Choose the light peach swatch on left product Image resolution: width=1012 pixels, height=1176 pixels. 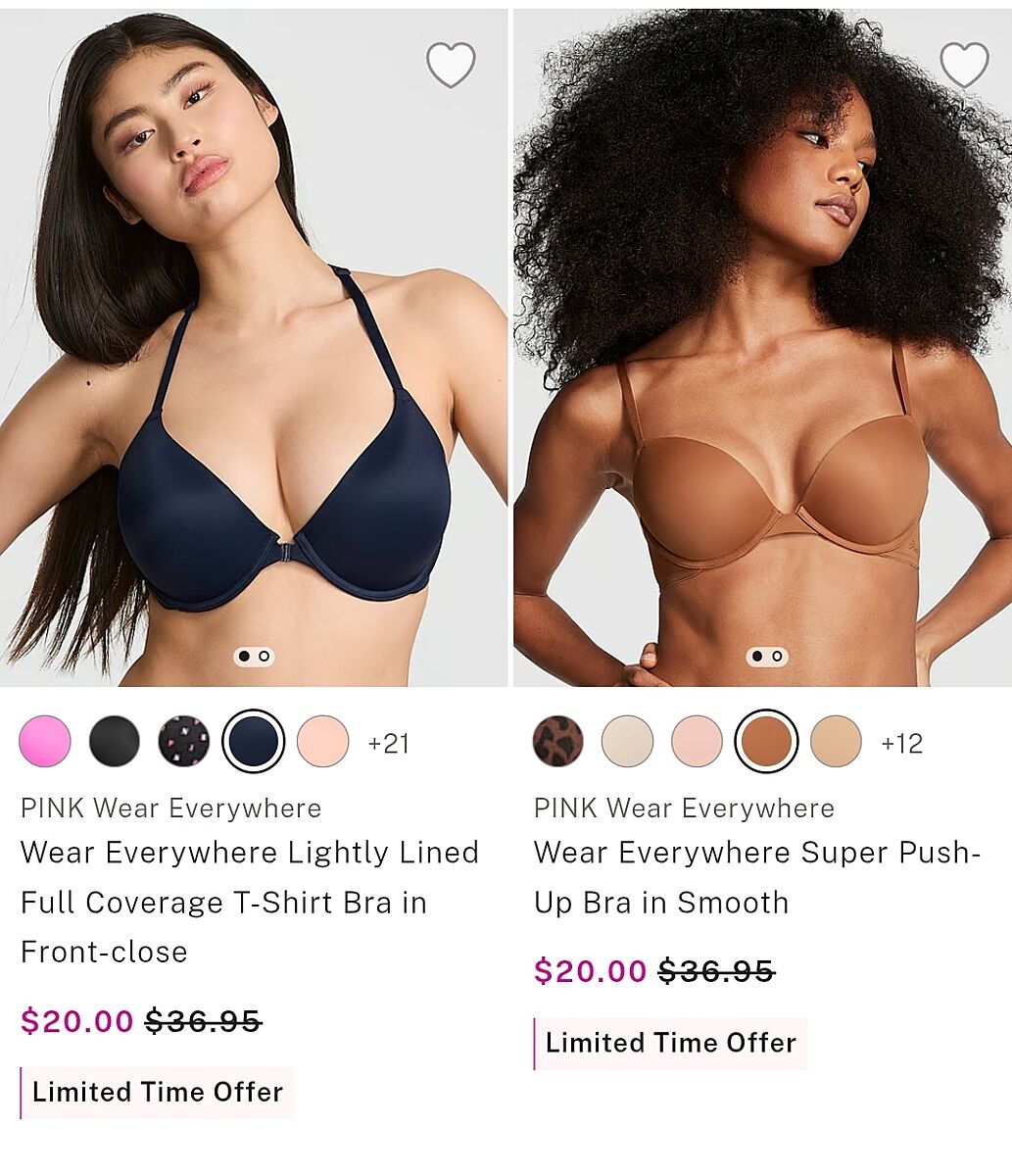tap(323, 741)
